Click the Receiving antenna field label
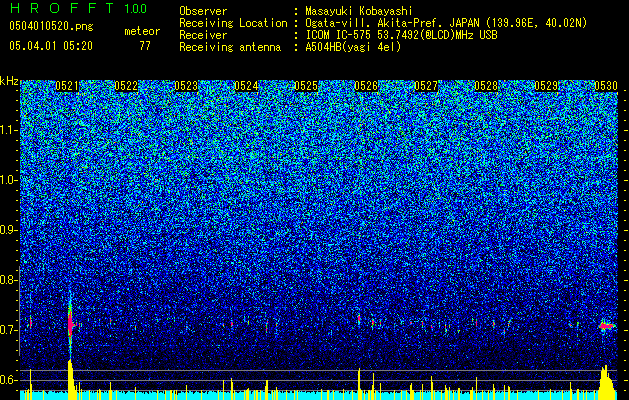The image size is (629, 400). point(230,47)
